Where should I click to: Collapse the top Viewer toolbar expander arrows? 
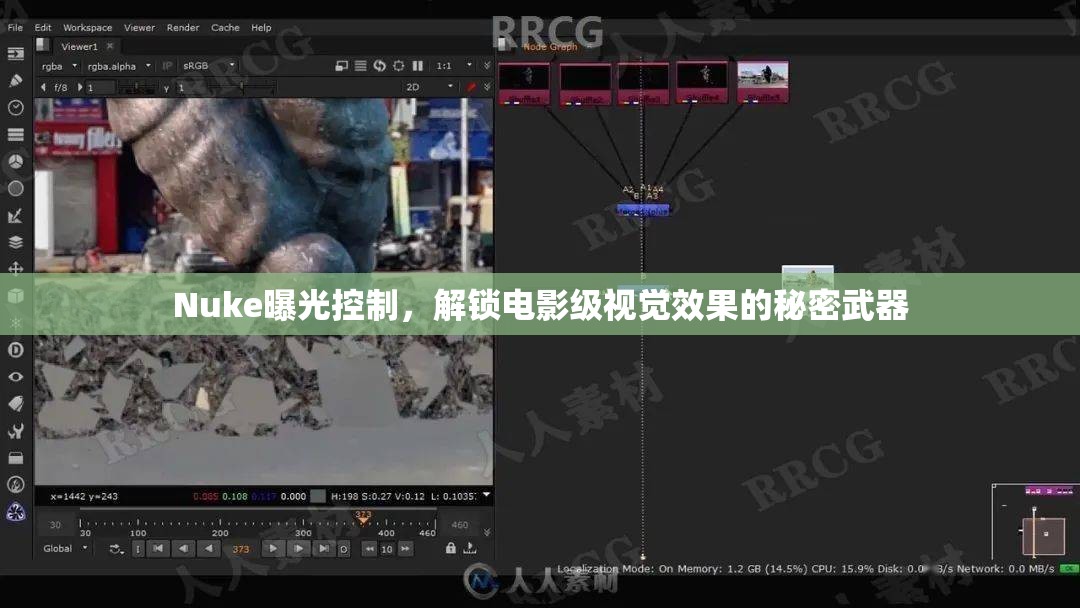click(487, 66)
